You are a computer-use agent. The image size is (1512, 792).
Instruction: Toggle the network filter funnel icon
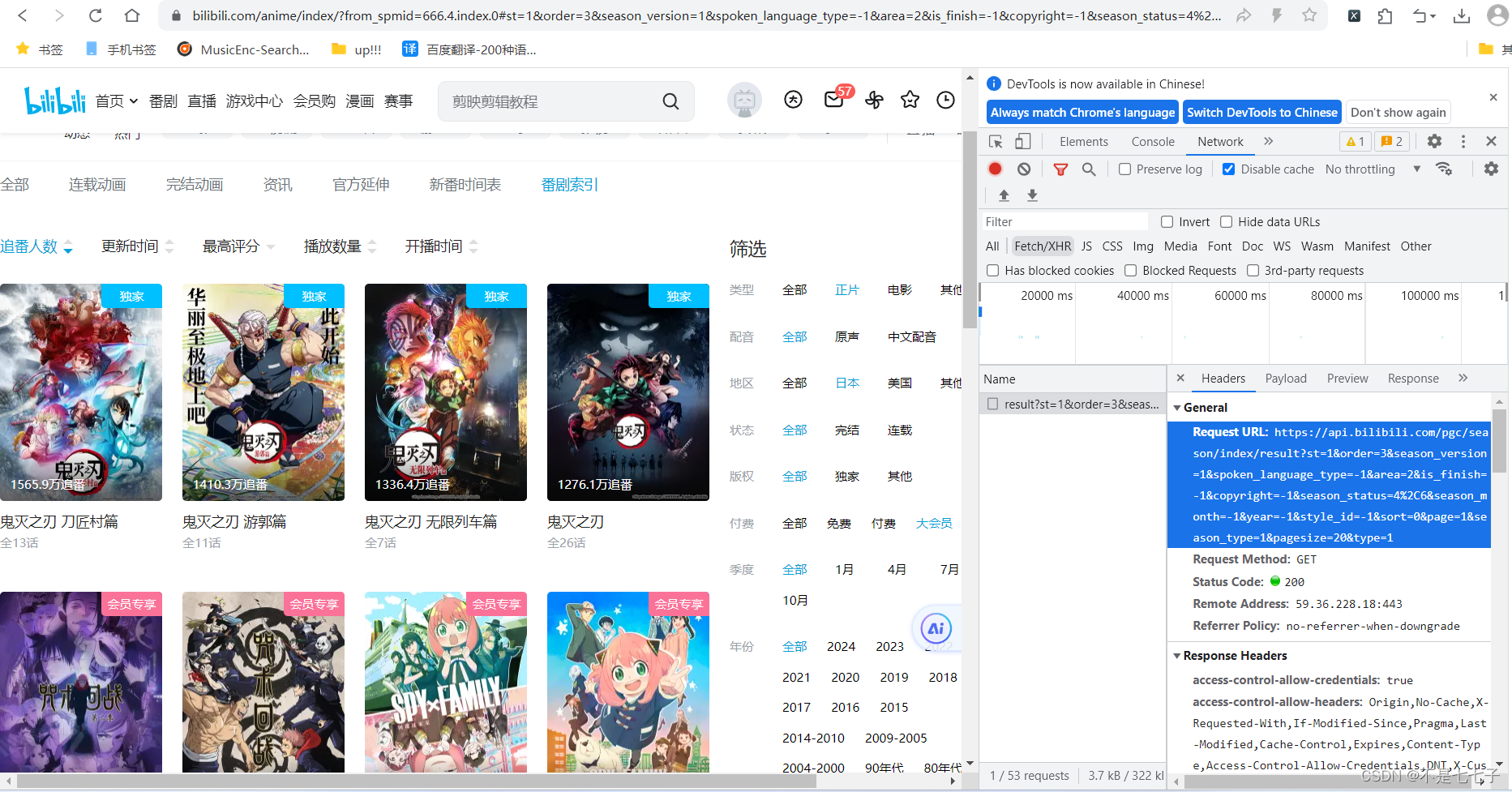pyautogui.click(x=1060, y=169)
